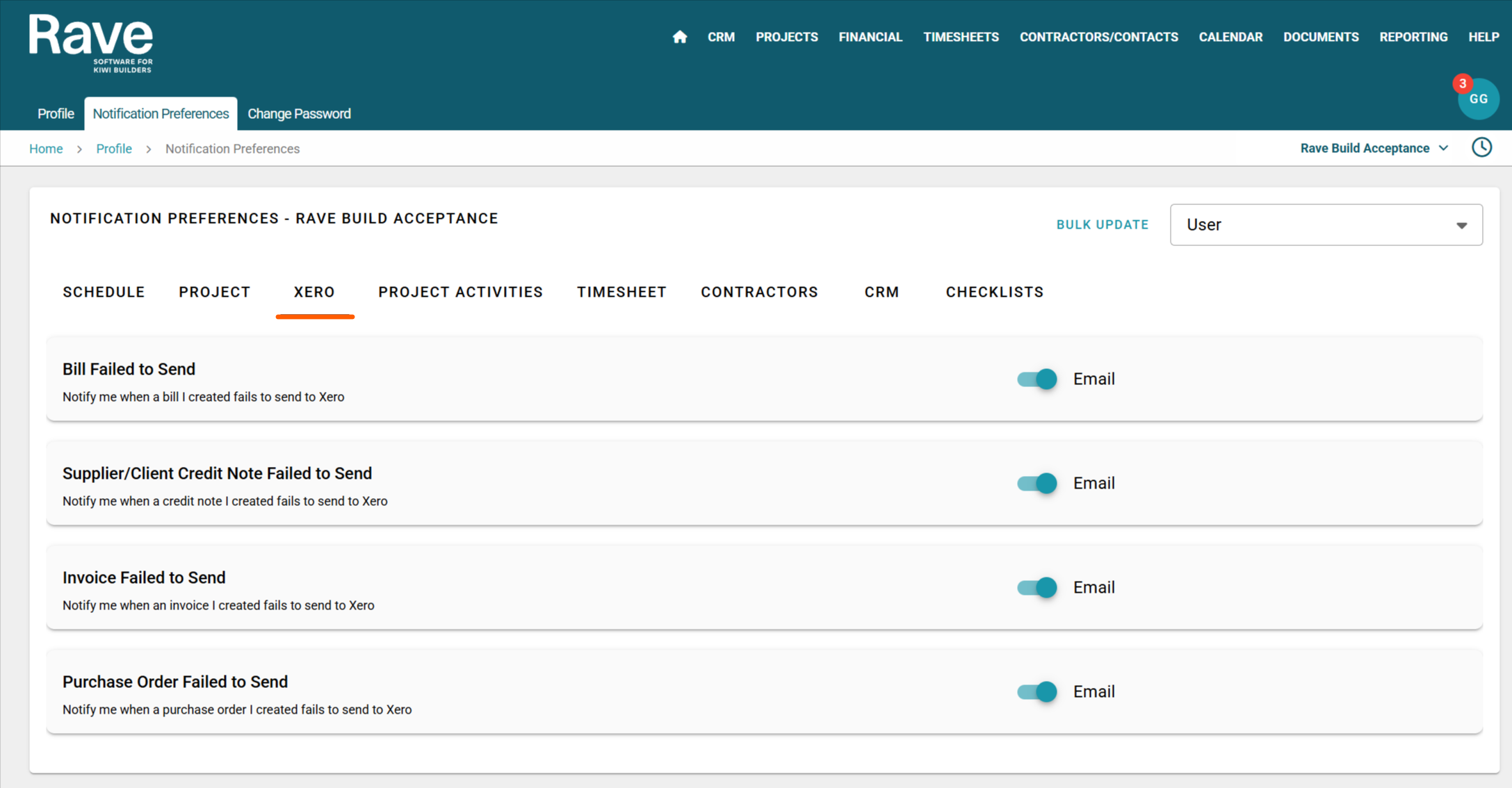The image size is (1512, 788).
Task: Open the User bulk update dropdown
Action: click(1326, 224)
